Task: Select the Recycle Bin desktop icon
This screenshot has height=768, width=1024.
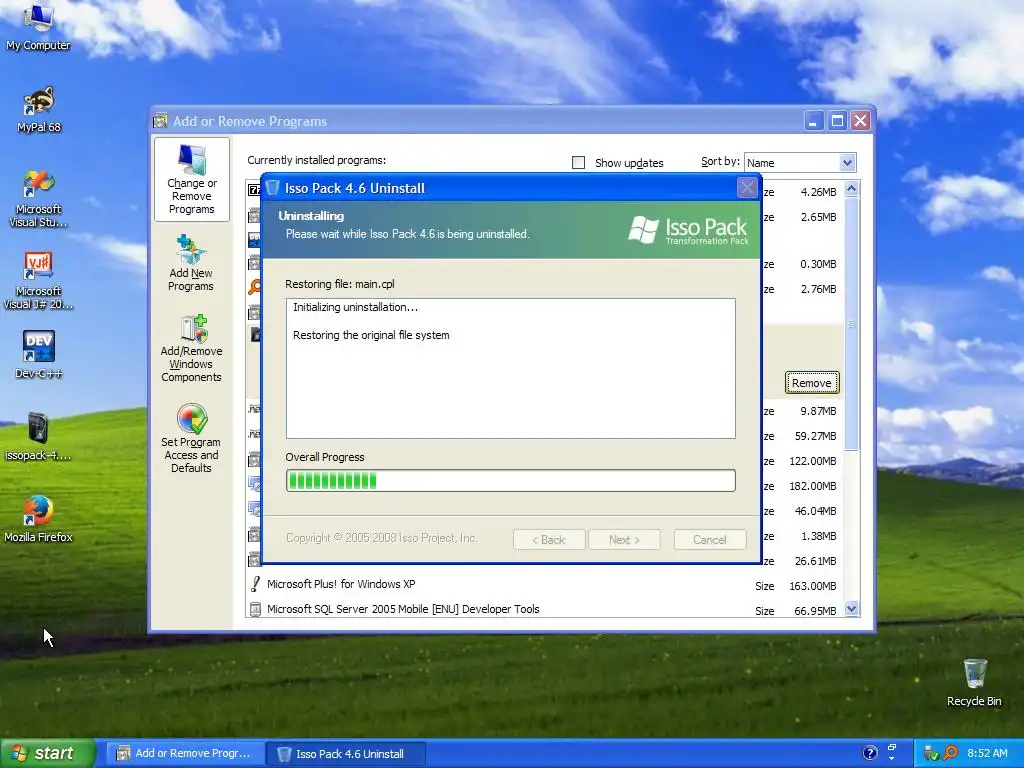Action: [974, 682]
